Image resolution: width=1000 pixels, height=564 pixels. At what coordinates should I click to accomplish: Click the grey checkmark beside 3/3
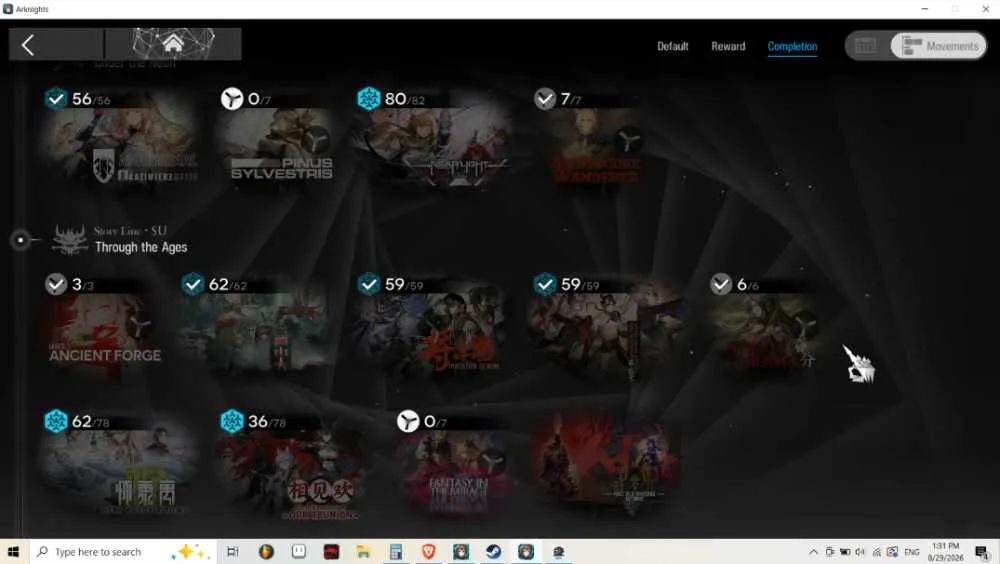[x=55, y=284]
